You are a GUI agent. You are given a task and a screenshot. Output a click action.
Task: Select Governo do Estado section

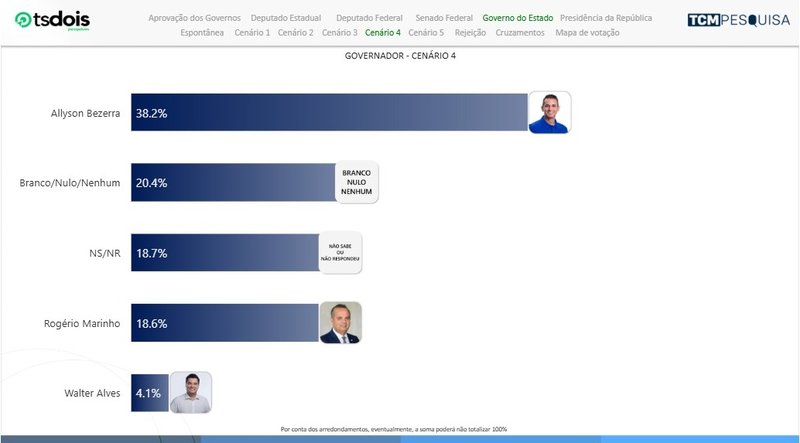pos(518,18)
